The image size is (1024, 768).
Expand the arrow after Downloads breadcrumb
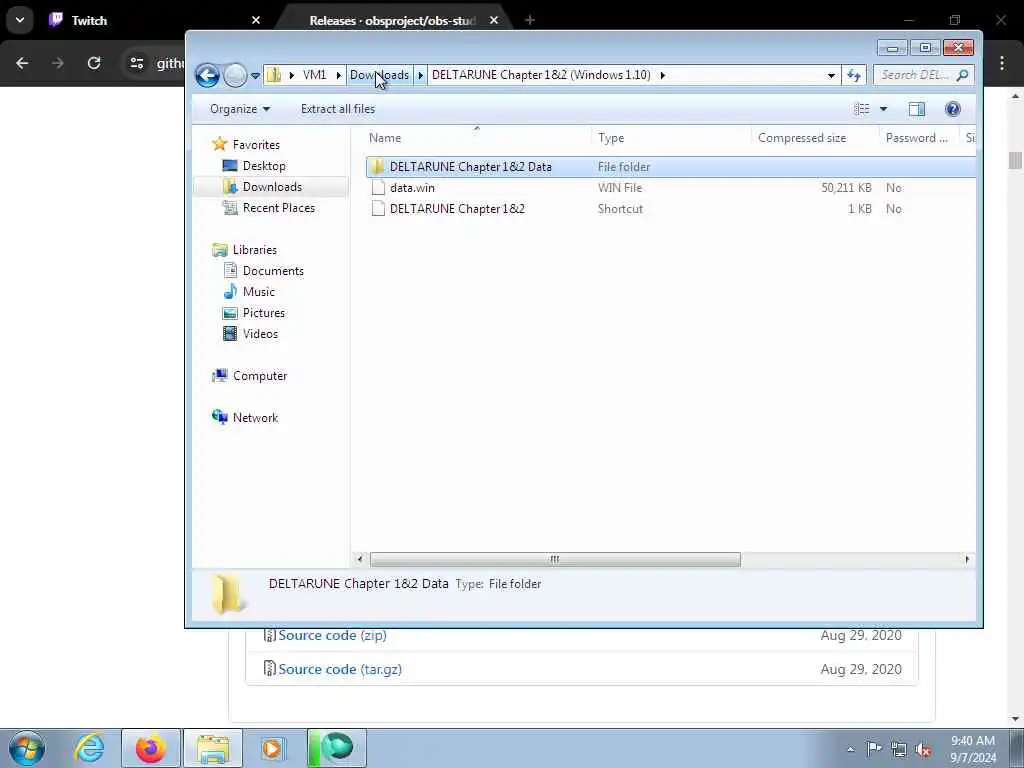tap(421, 75)
